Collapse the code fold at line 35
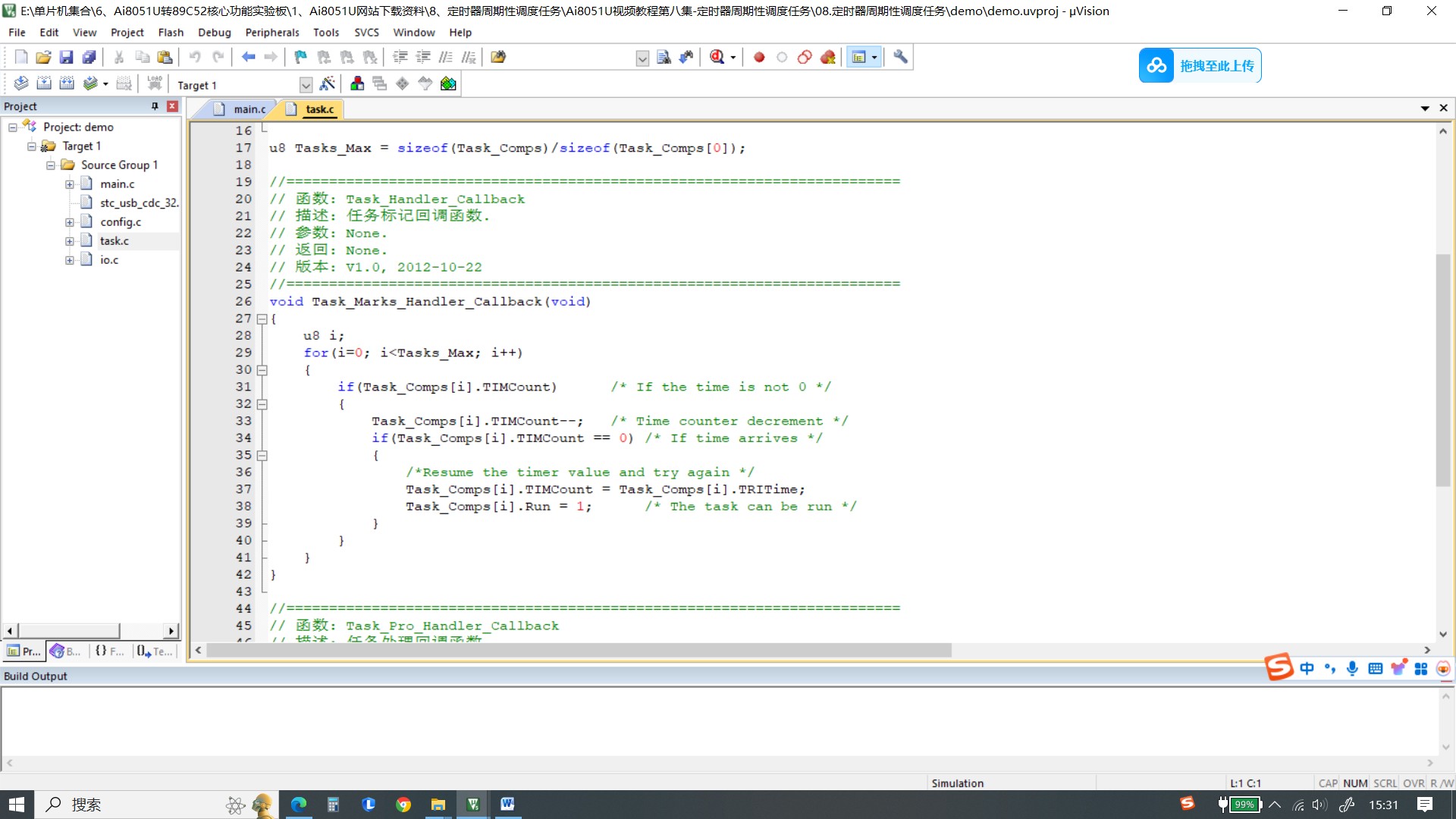Image resolution: width=1456 pixels, height=819 pixels. pyautogui.click(x=262, y=456)
